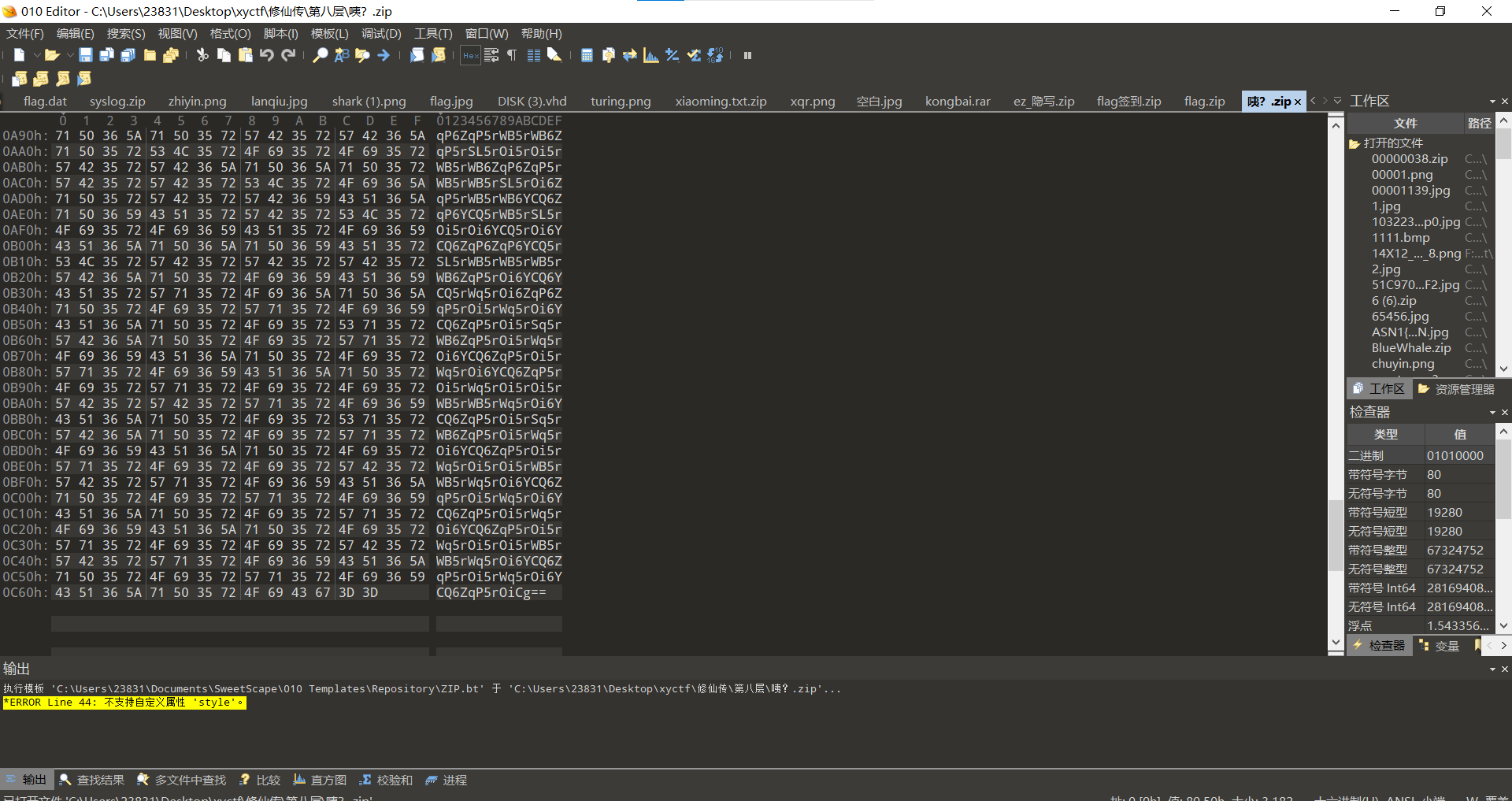Click the pause icon in toolbar
Viewport: 1512px width, 801px height.
747,55
